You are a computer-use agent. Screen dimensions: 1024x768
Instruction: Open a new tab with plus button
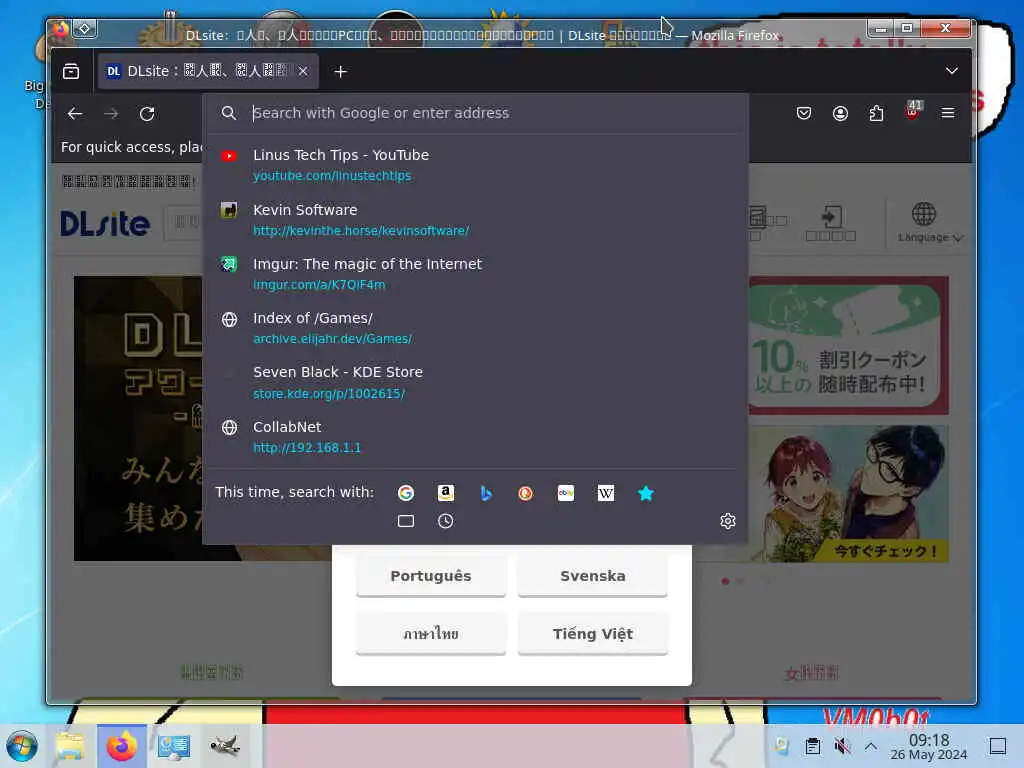[340, 72]
